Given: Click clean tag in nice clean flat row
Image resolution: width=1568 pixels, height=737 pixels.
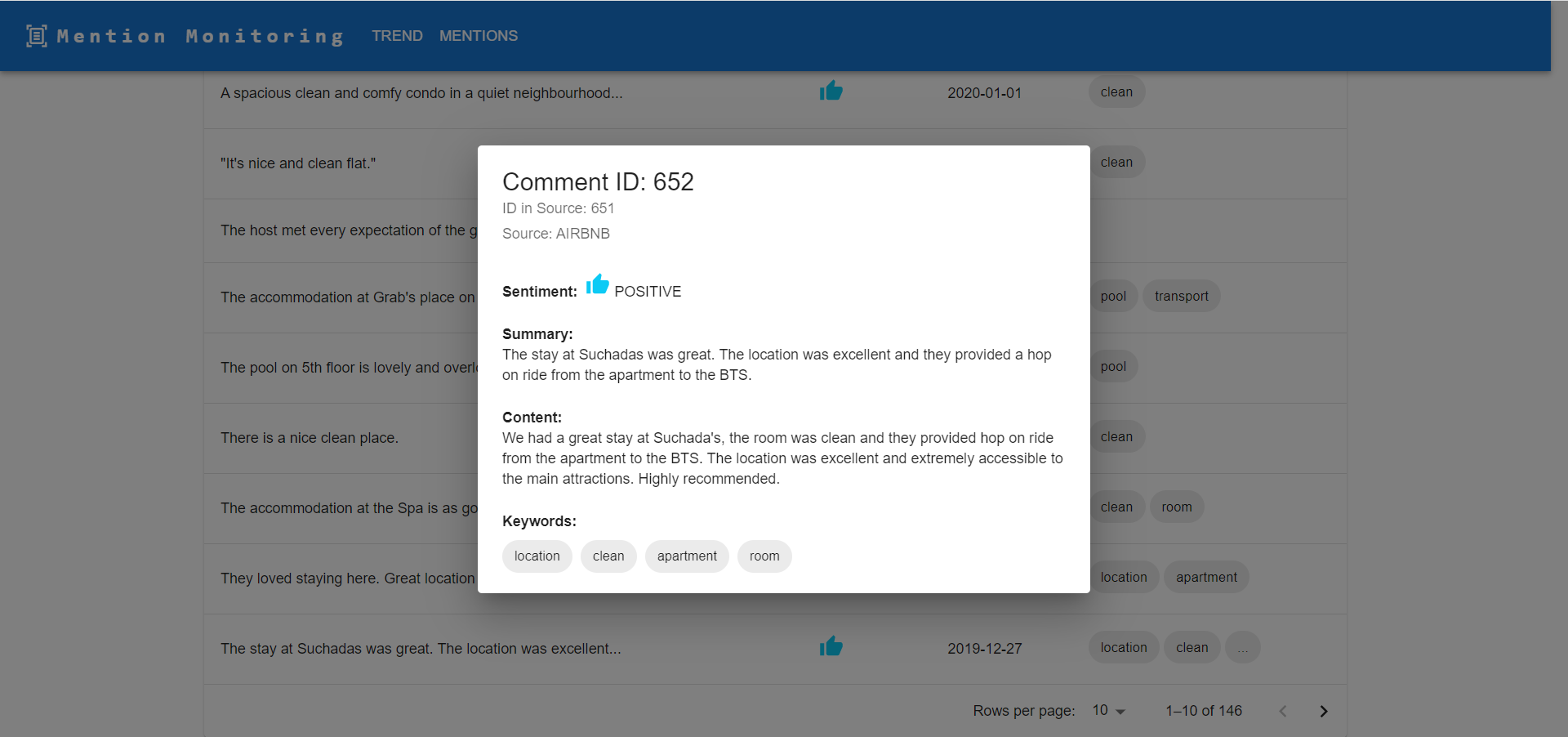Looking at the screenshot, I should coord(1116,163).
